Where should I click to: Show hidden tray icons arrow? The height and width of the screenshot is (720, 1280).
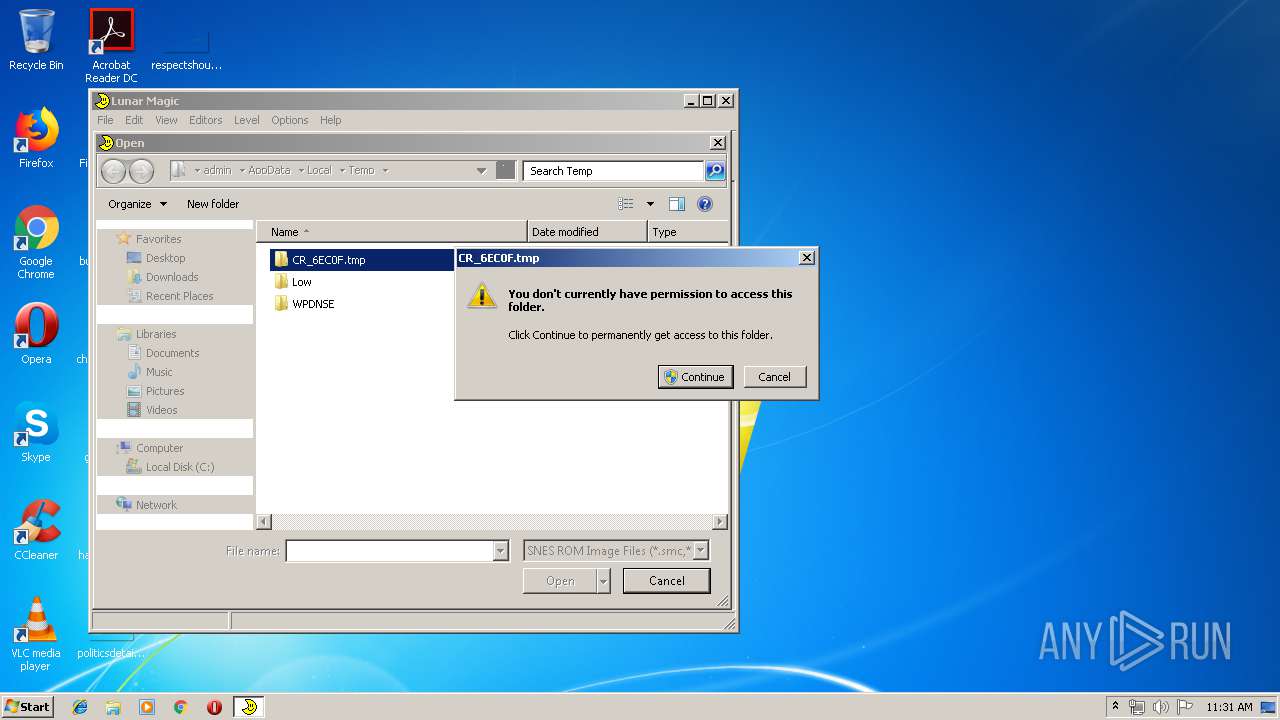coord(1116,707)
